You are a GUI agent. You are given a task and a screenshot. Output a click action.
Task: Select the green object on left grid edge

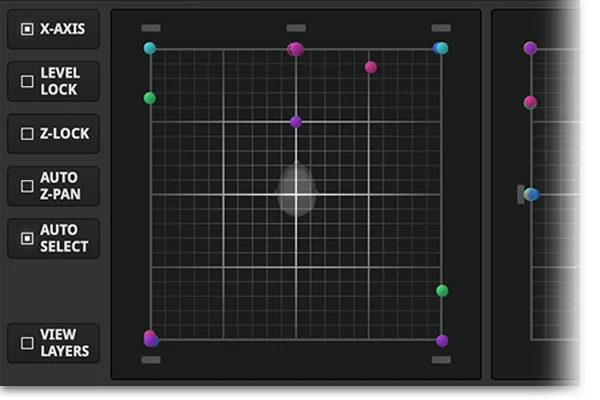pyautogui.click(x=150, y=98)
